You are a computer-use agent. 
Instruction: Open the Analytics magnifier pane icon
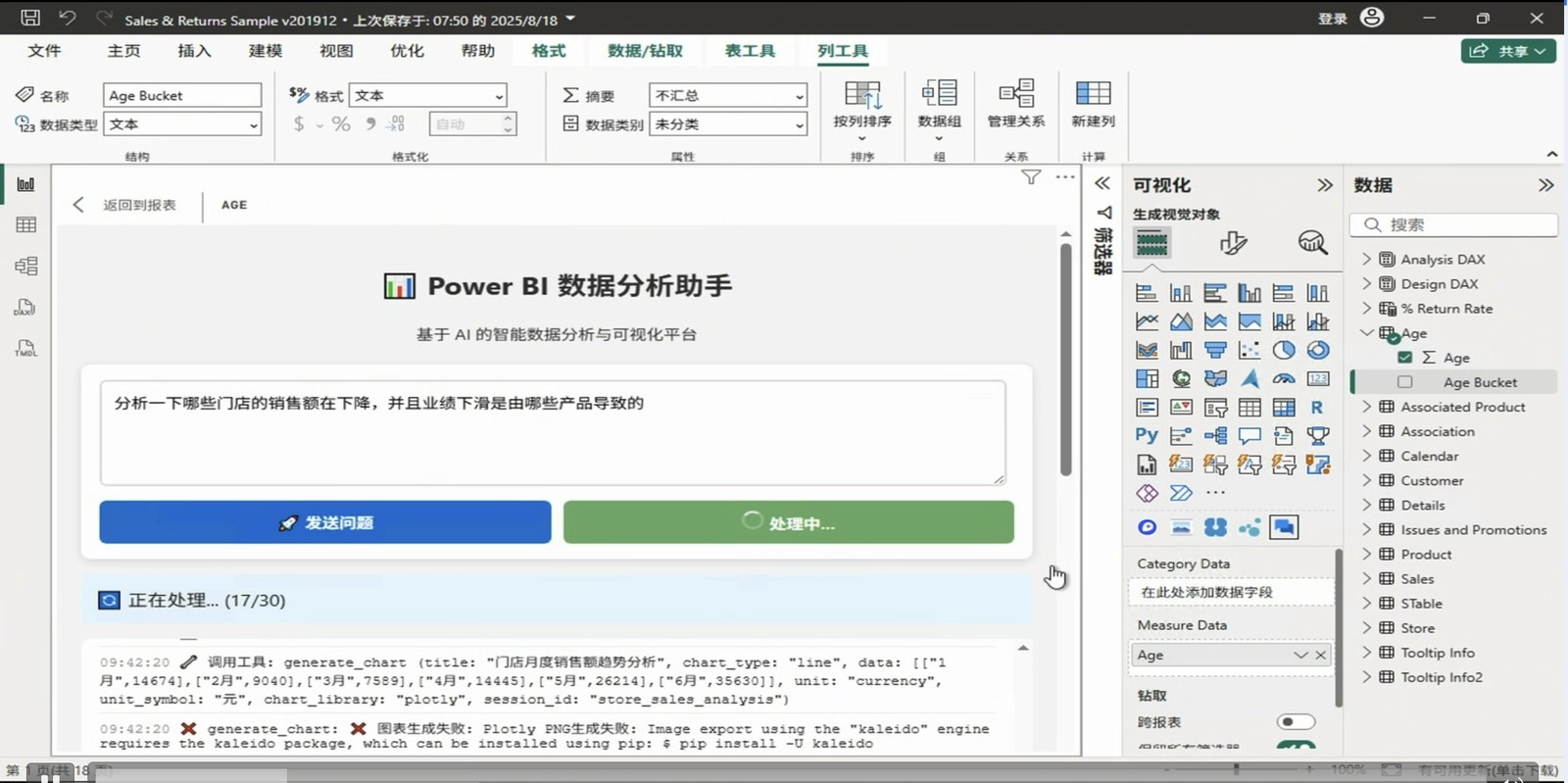1312,242
